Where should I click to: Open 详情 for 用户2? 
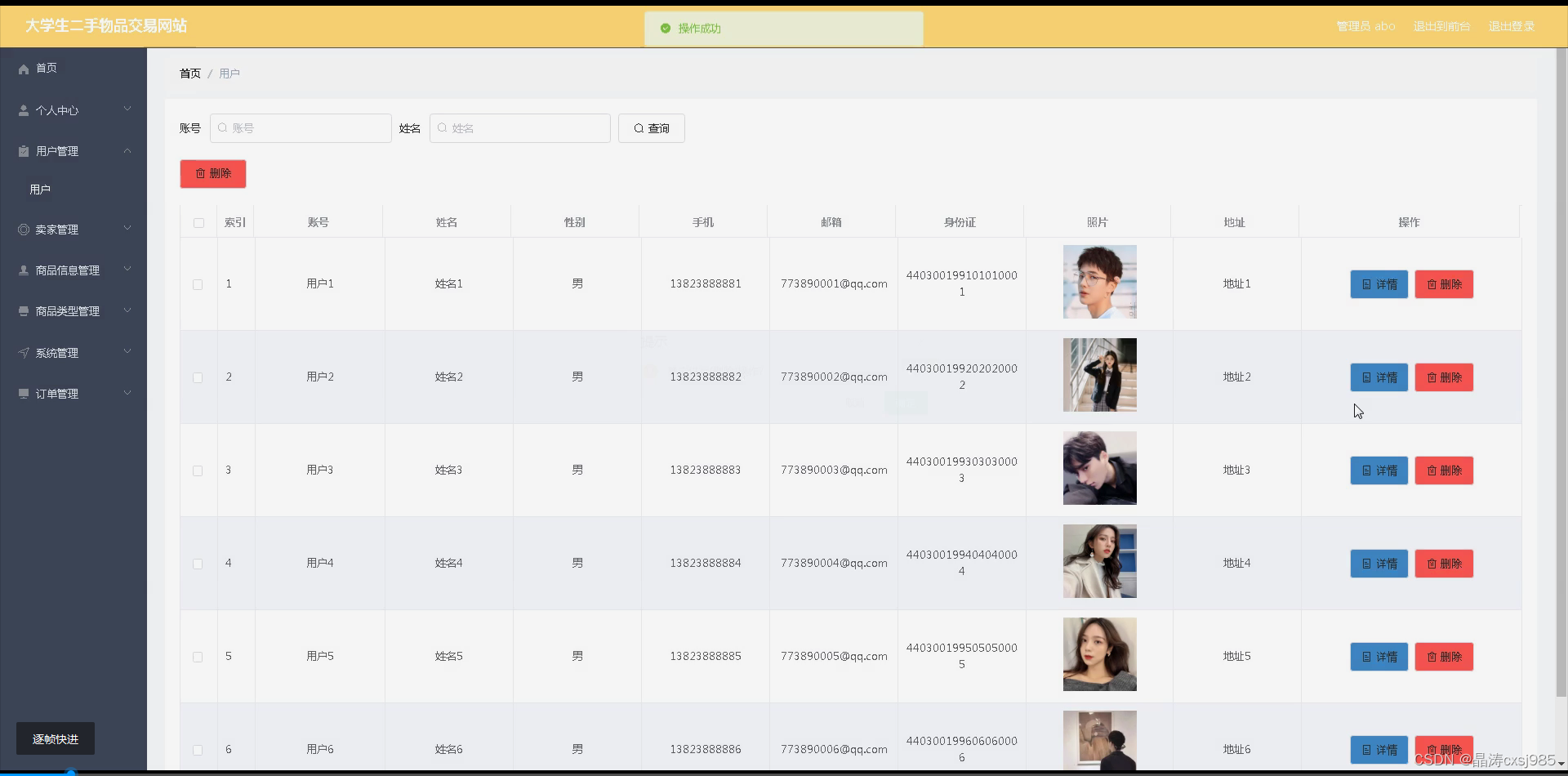[1379, 377]
